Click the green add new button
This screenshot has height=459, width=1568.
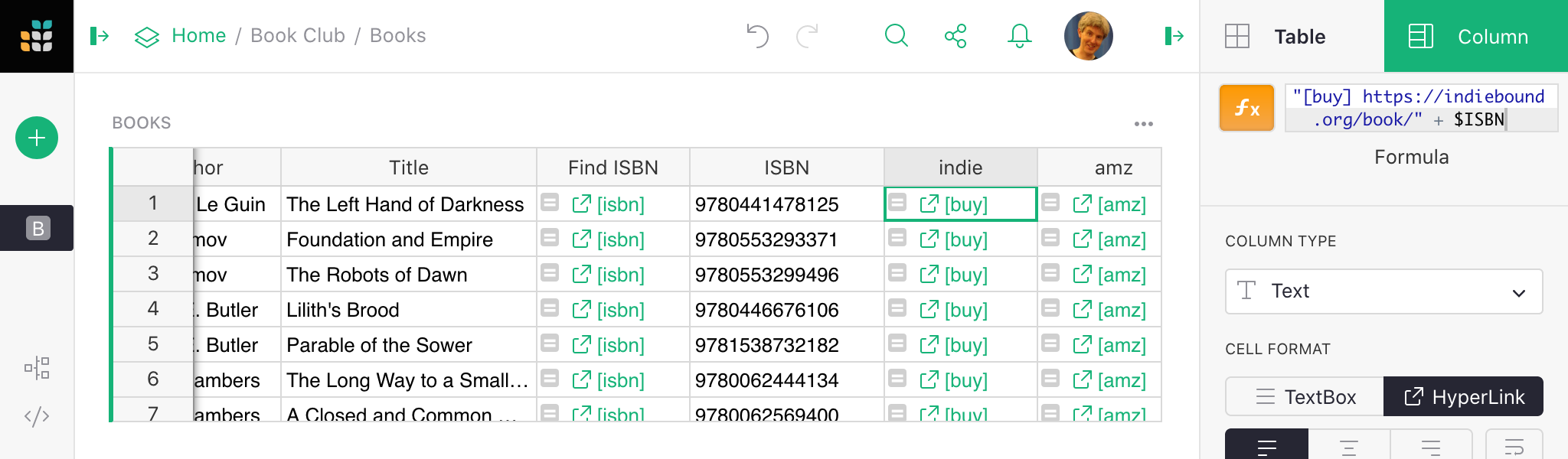(x=37, y=138)
